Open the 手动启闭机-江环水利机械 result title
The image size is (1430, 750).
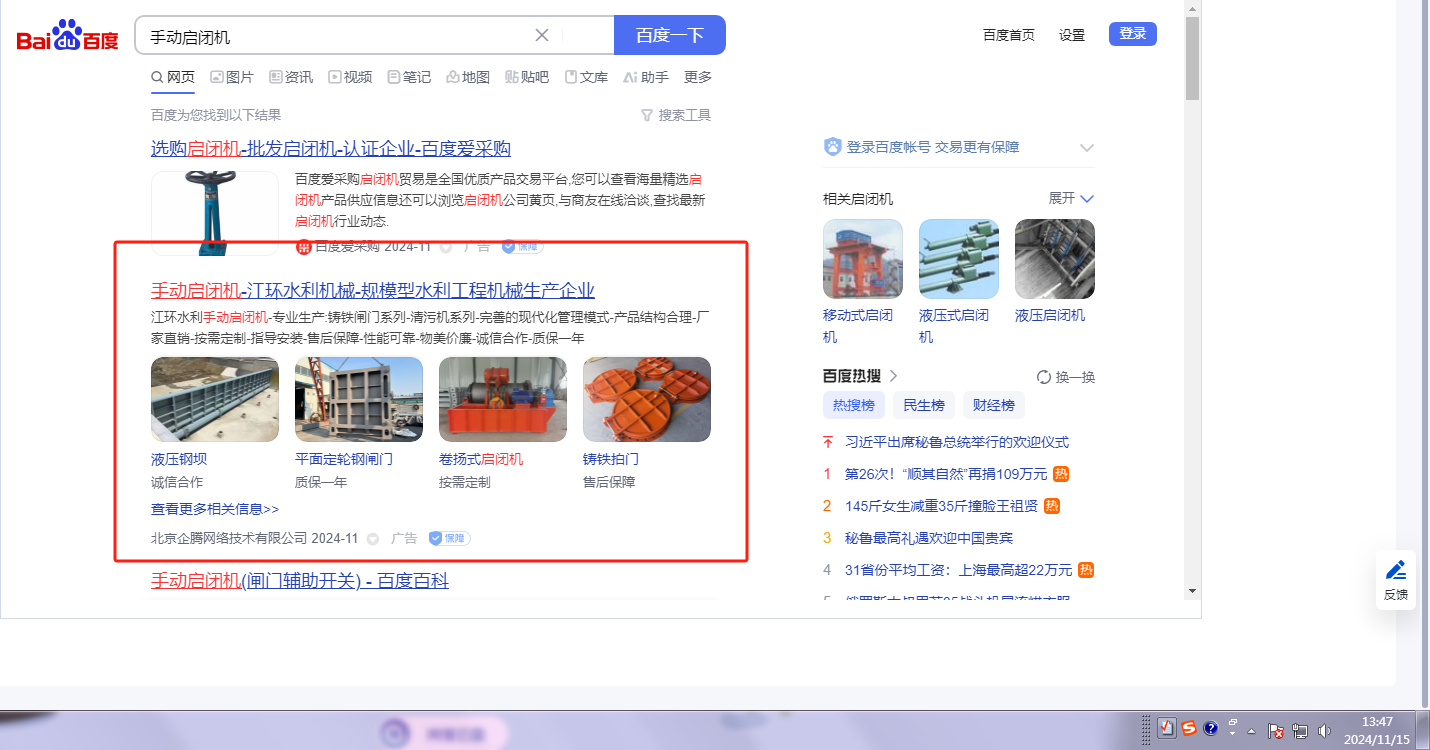point(373,291)
